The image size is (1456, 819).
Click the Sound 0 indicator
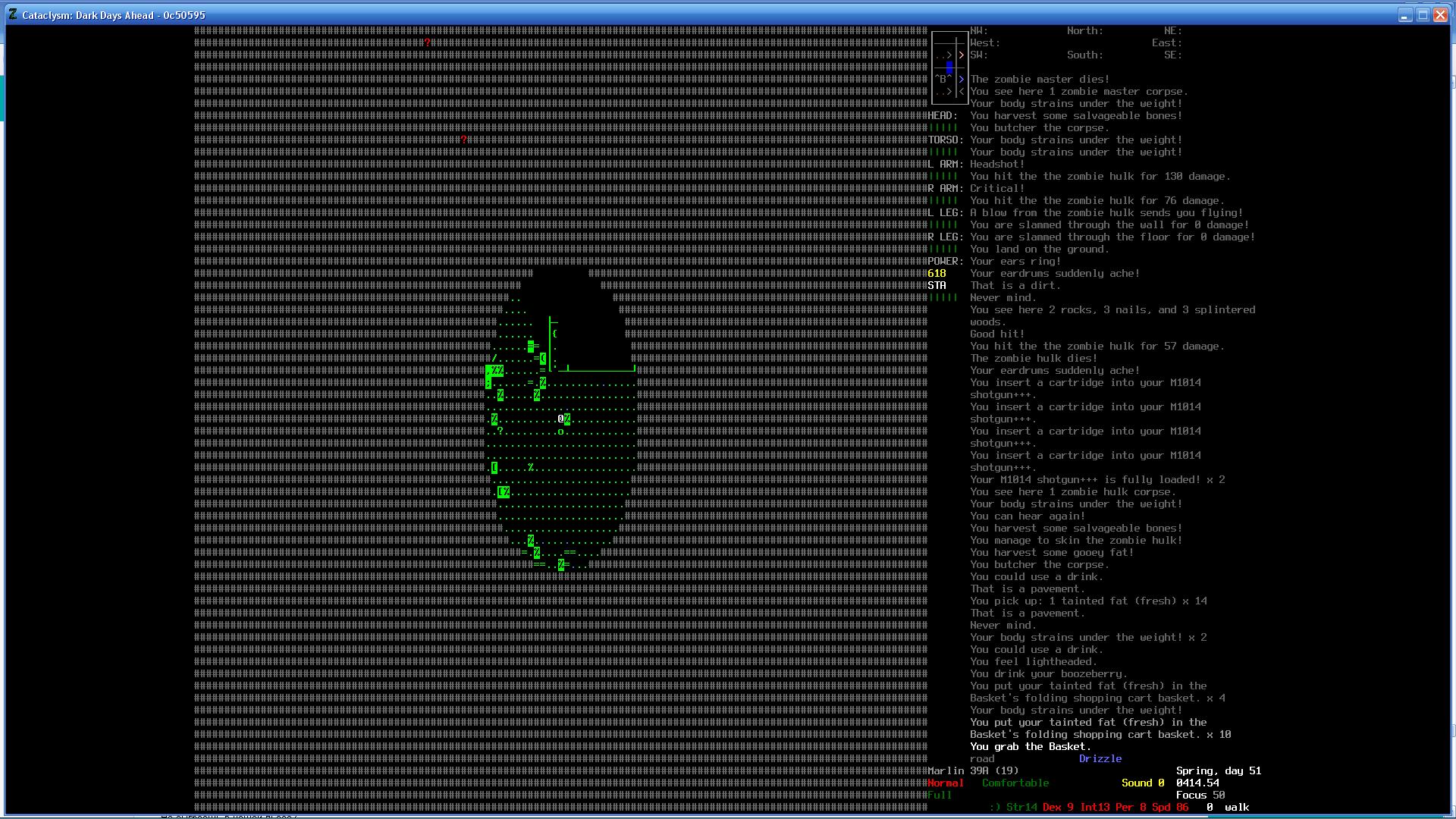pyautogui.click(x=1142, y=783)
